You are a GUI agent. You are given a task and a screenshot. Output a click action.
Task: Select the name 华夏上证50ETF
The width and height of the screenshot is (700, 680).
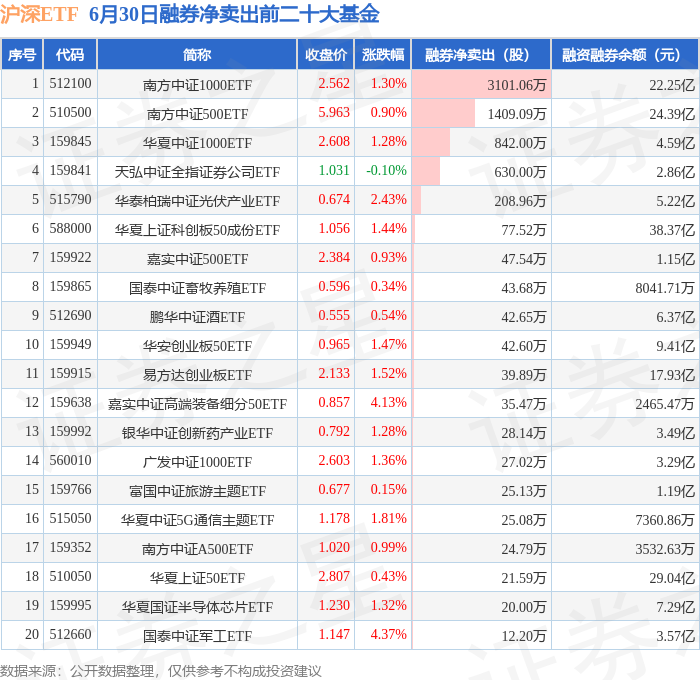(x=197, y=578)
